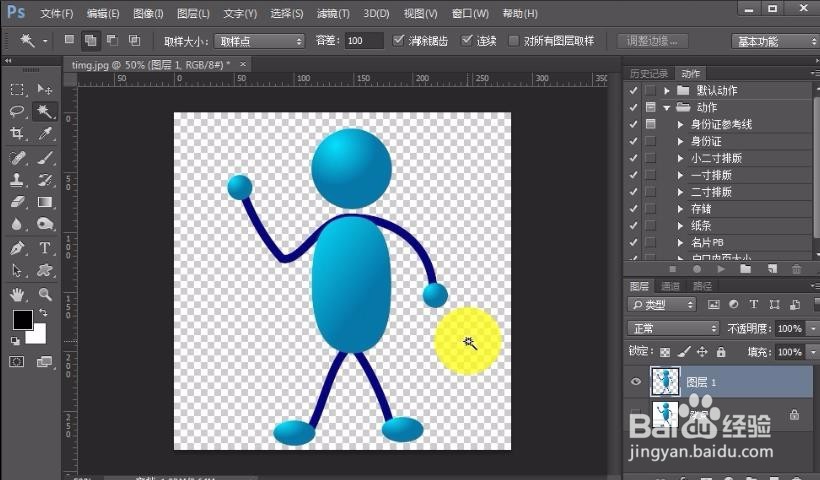The width and height of the screenshot is (820, 480).
Task: Open the 滤镜(T) menu
Action: tap(333, 14)
